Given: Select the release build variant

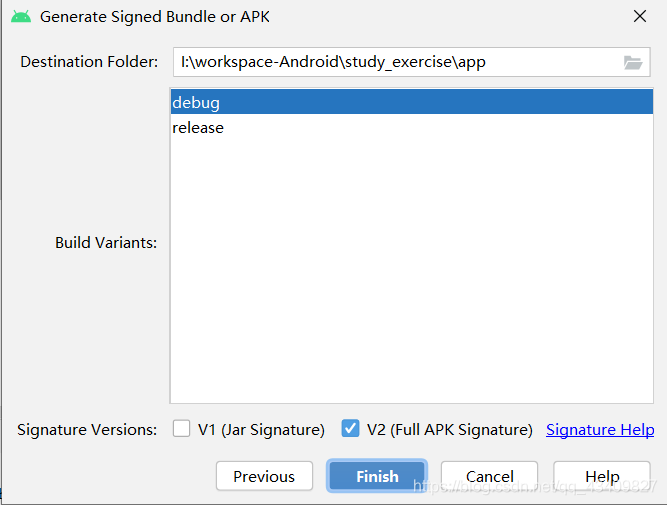Looking at the screenshot, I should (x=411, y=127).
